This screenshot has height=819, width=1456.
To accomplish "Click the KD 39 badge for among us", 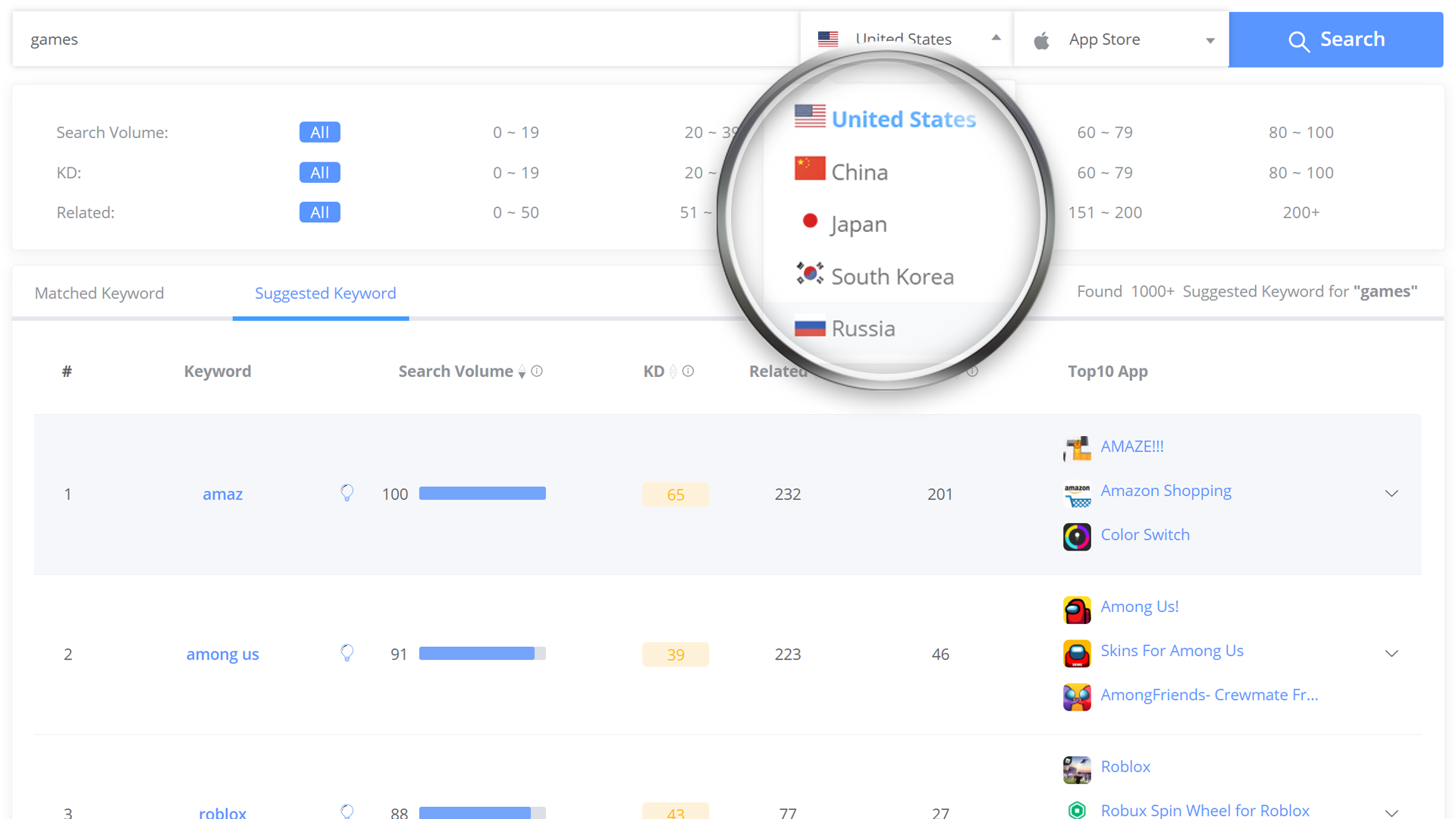I will click(x=675, y=654).
